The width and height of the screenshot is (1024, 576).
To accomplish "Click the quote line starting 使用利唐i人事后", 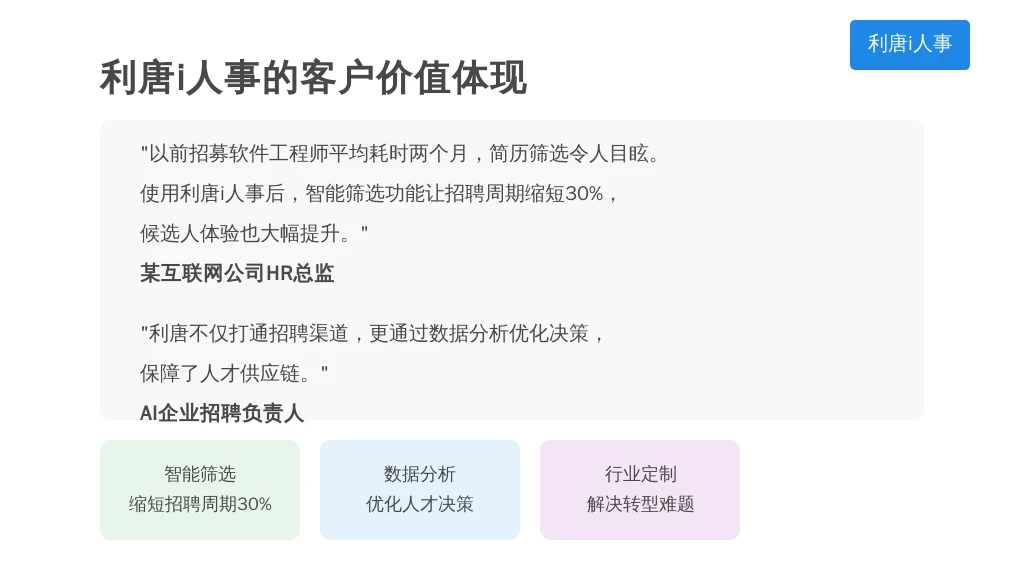I will coord(379,194).
